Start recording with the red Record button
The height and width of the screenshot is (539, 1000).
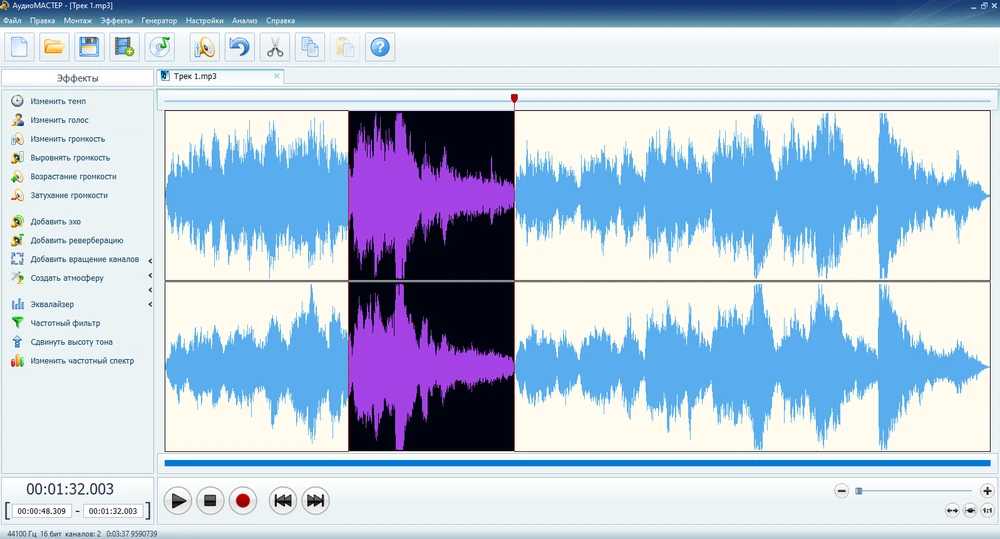tap(241, 501)
